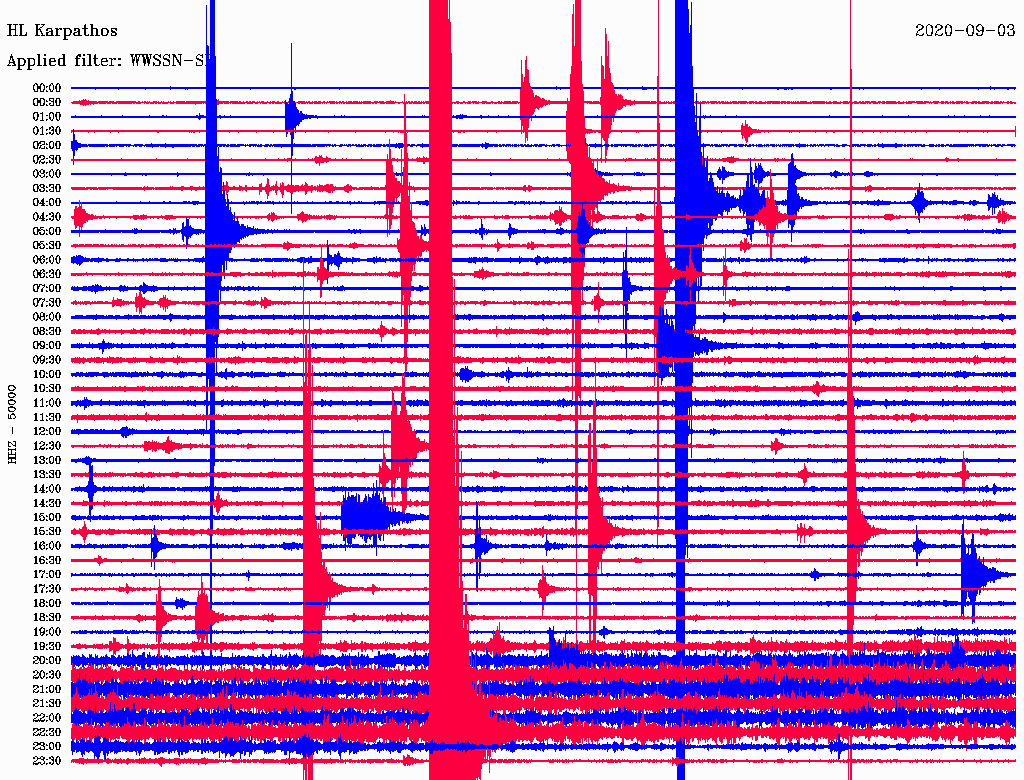Select the 16:00 time label

click(47, 547)
